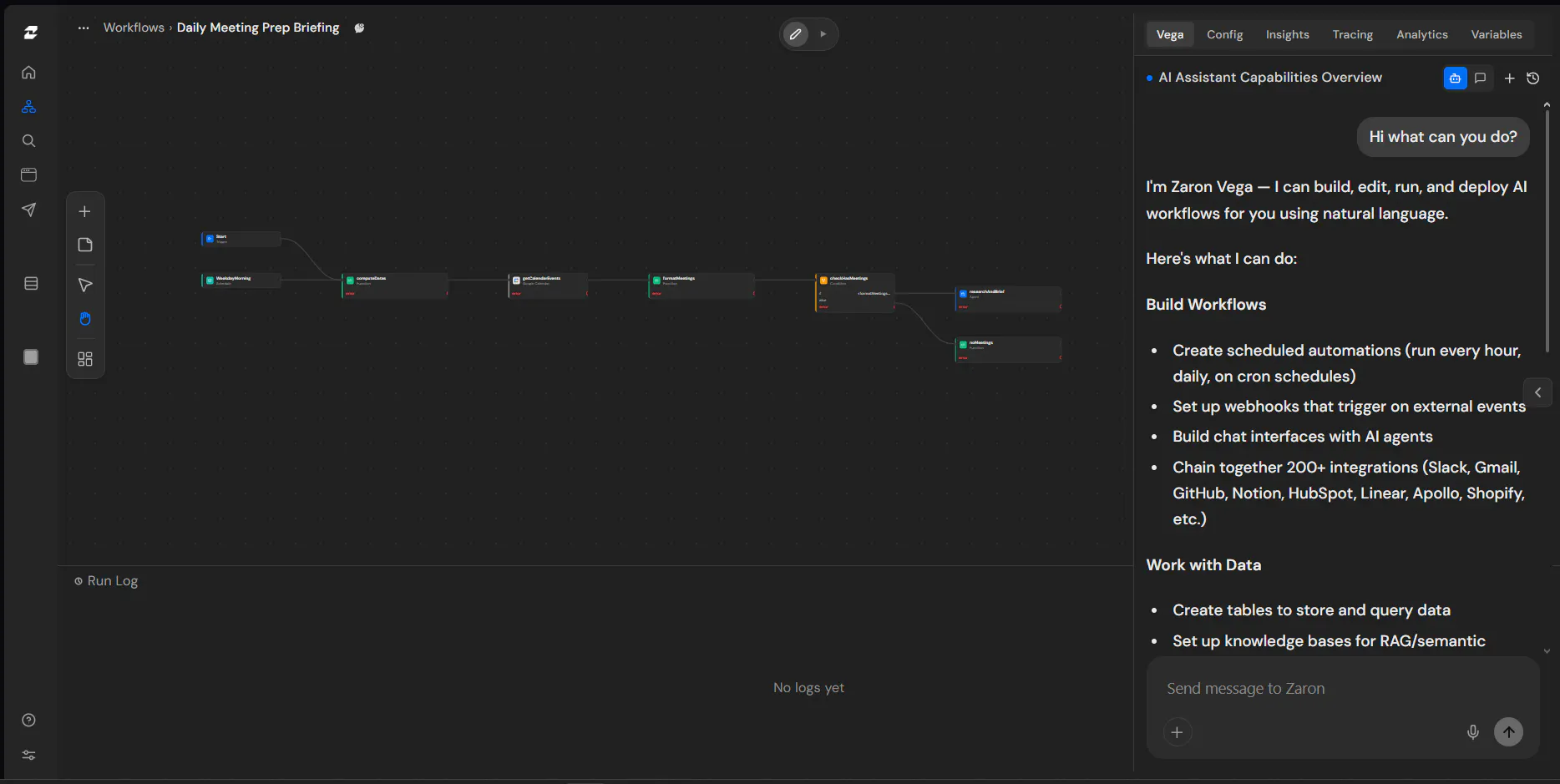
Task: Start a new chat with the plus icon
Action: [1510, 78]
